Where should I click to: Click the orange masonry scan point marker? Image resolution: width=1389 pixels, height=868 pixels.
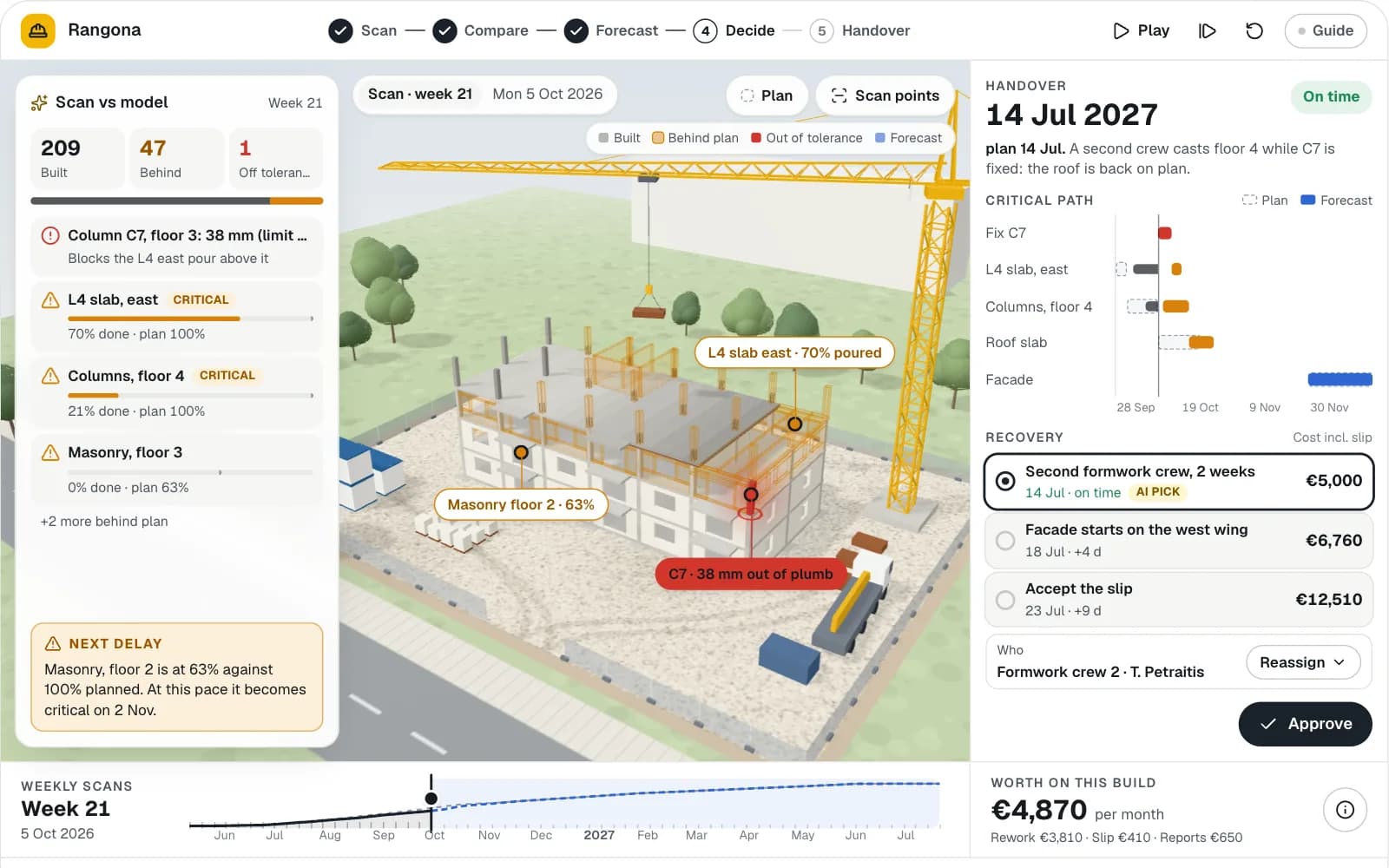[521, 452]
